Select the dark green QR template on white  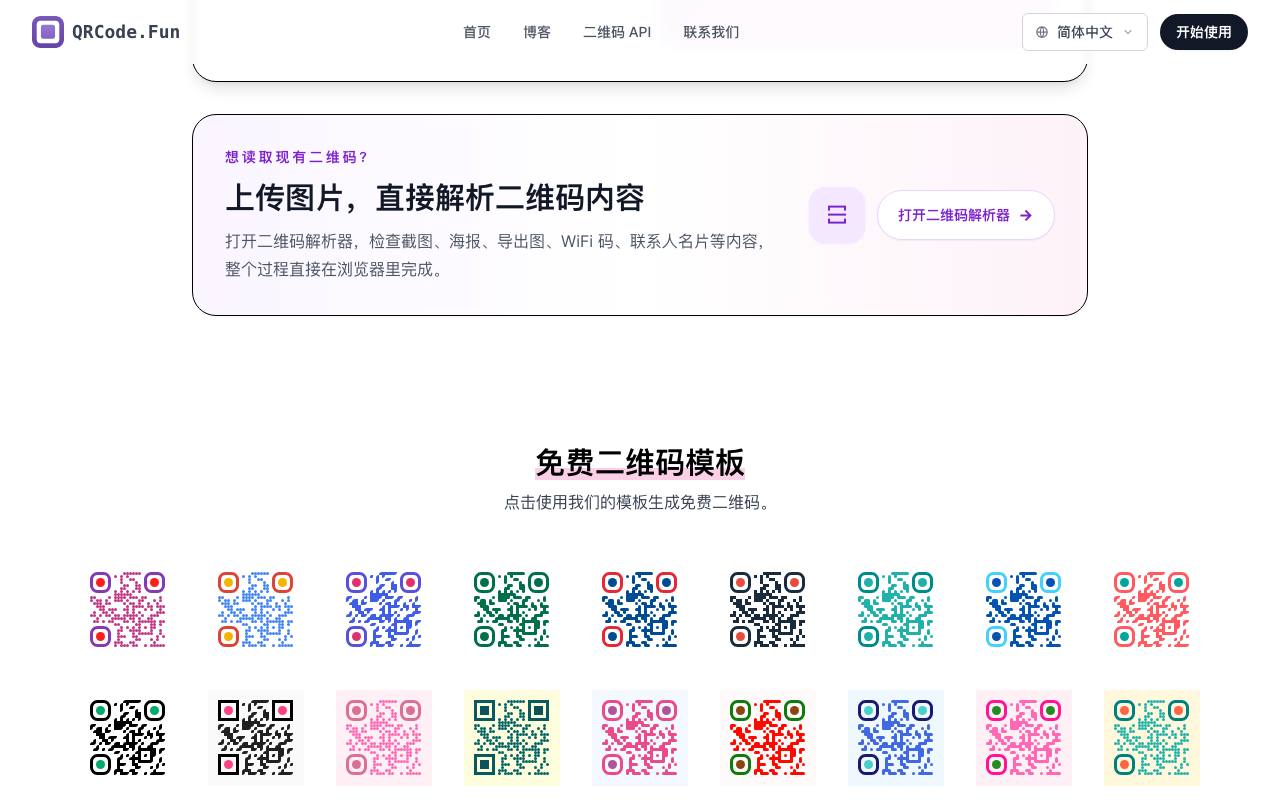(x=512, y=610)
